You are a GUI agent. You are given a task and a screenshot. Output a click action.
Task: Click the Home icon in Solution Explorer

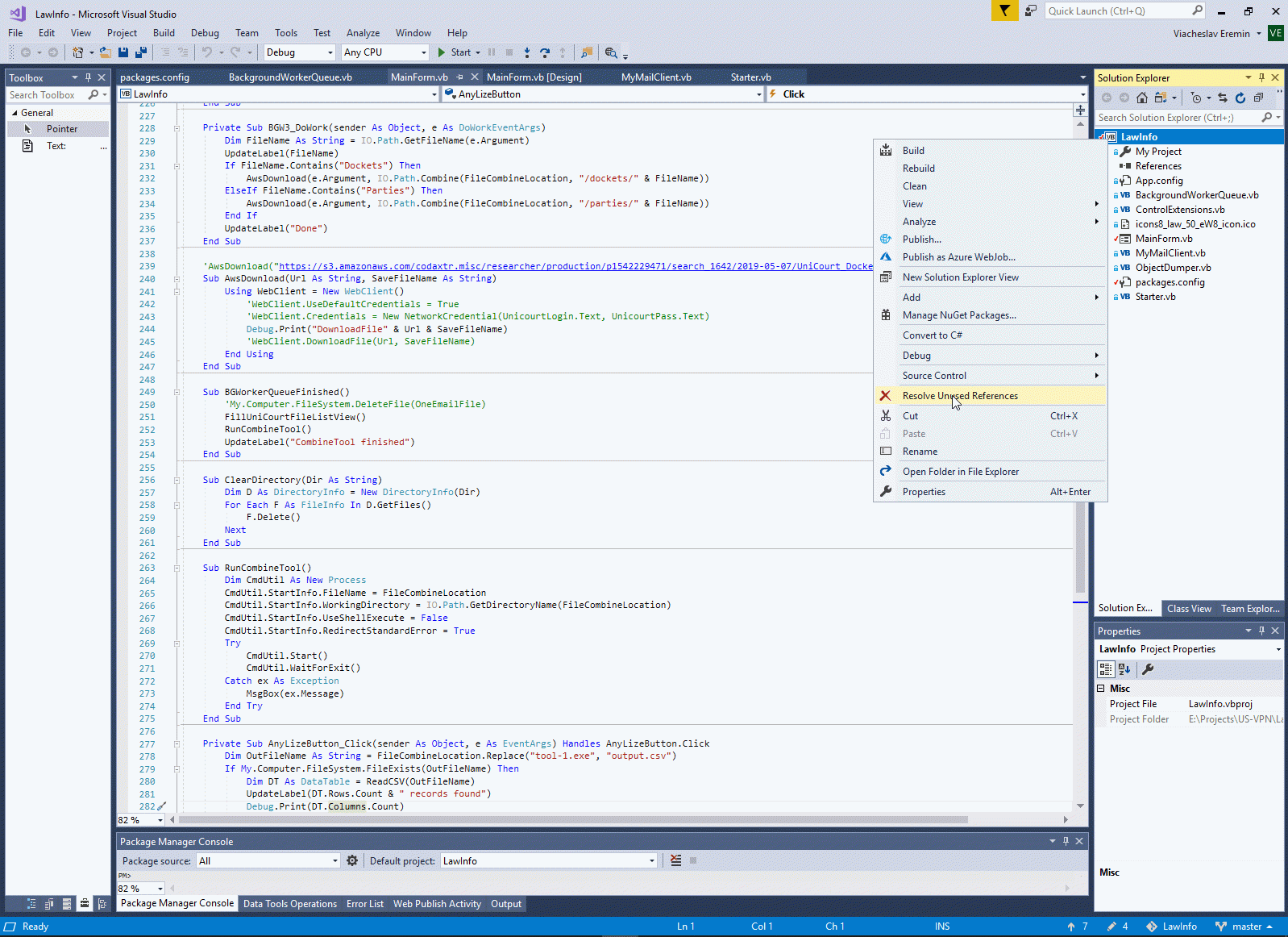[1142, 98]
